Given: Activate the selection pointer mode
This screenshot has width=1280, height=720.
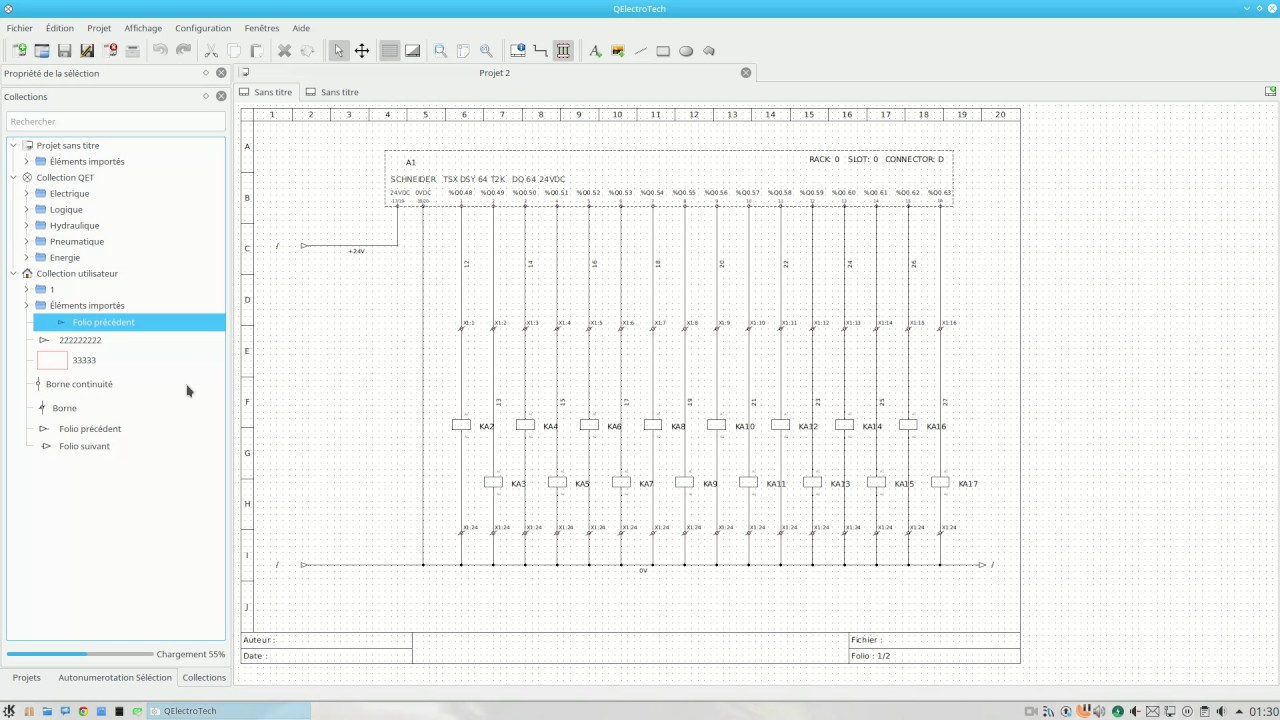Looking at the screenshot, I should point(339,51).
